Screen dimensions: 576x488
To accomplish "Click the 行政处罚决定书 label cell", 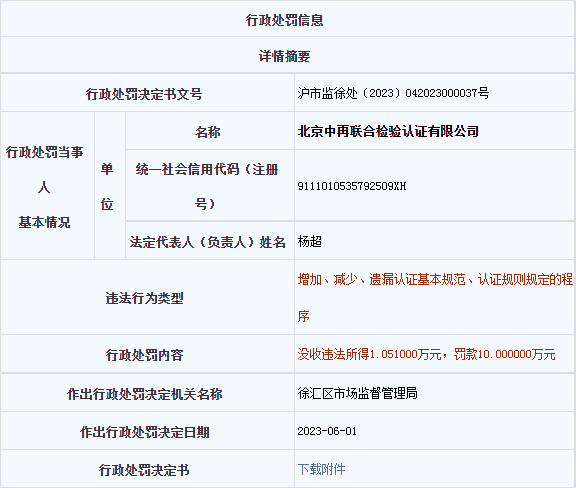I will (x=147, y=469).
